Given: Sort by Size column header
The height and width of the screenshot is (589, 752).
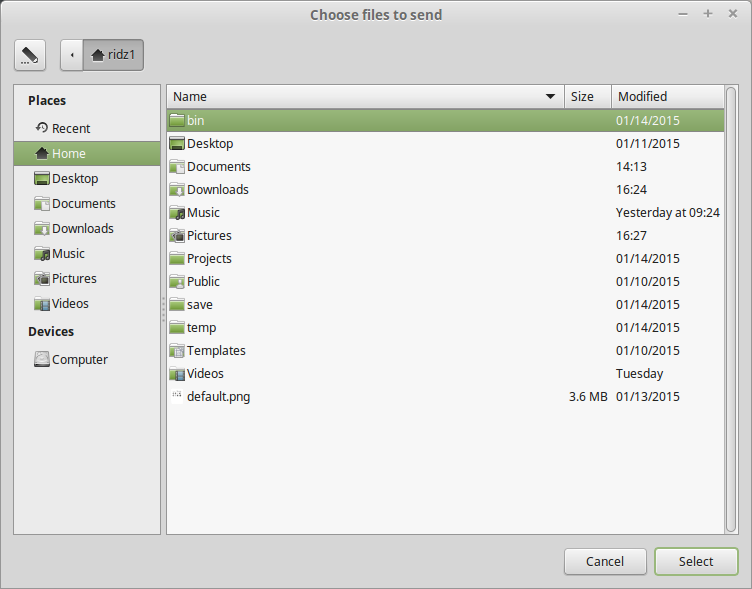Looking at the screenshot, I should click(588, 96).
